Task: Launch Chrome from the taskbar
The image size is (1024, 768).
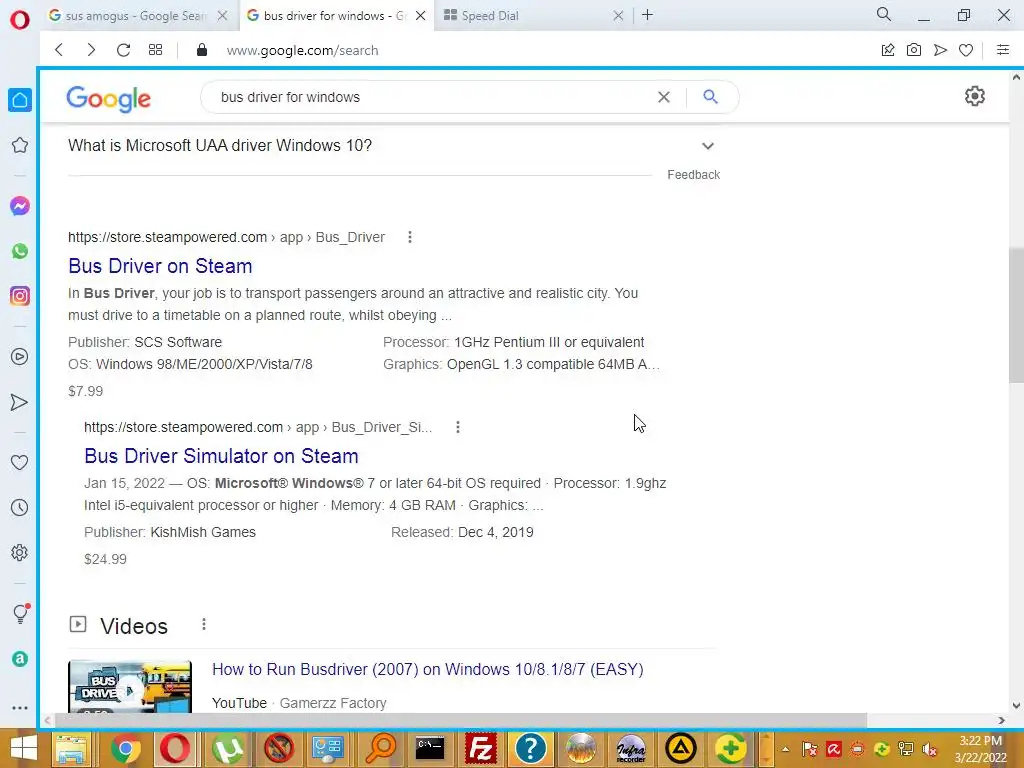Action: click(126, 748)
